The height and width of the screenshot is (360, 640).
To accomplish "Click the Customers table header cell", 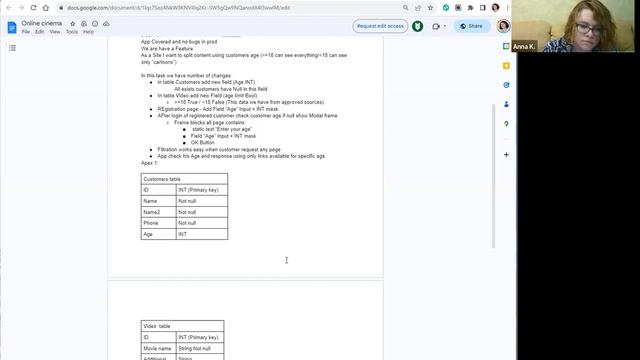I will 184,179.
